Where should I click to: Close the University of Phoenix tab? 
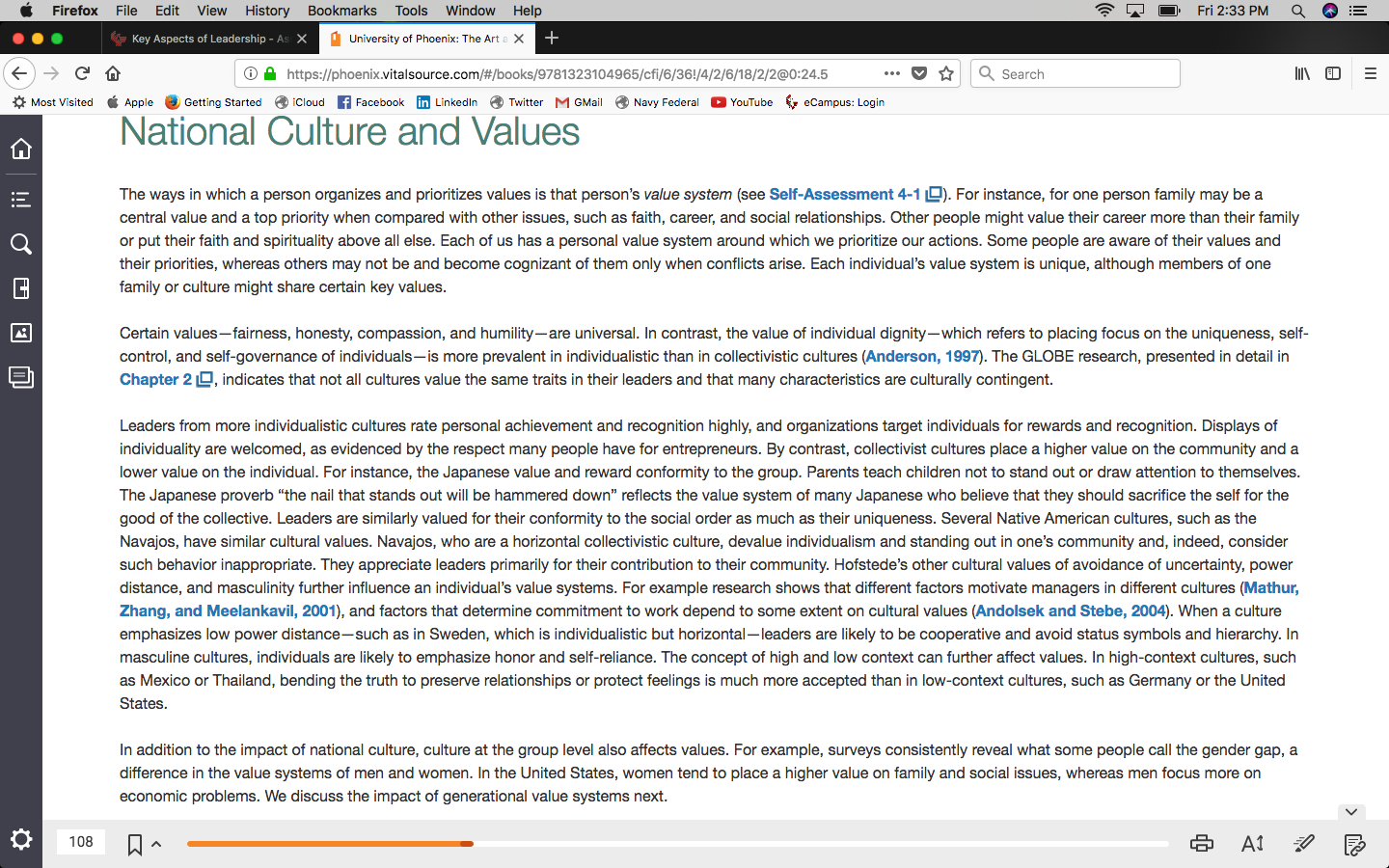pyautogui.click(x=519, y=39)
